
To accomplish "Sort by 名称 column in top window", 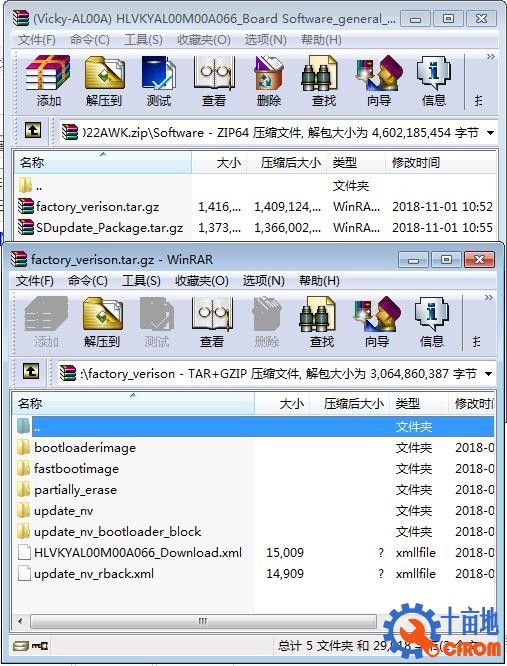I will 103,163.
